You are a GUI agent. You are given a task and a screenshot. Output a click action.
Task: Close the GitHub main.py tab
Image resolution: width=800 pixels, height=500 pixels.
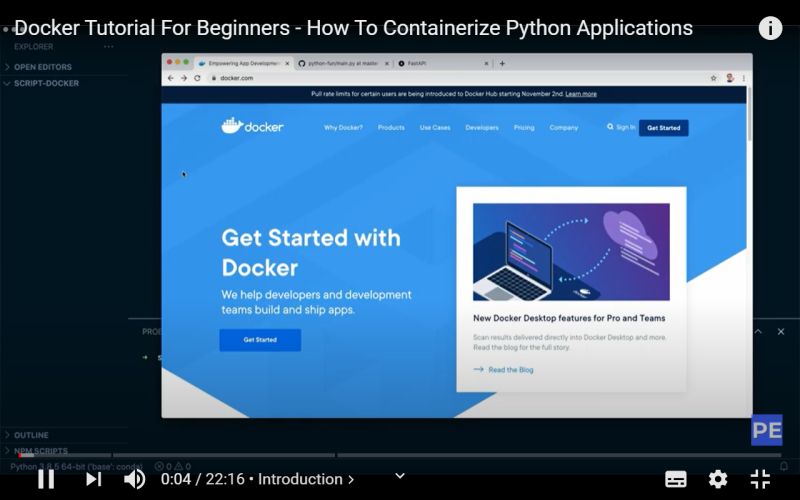click(387, 63)
